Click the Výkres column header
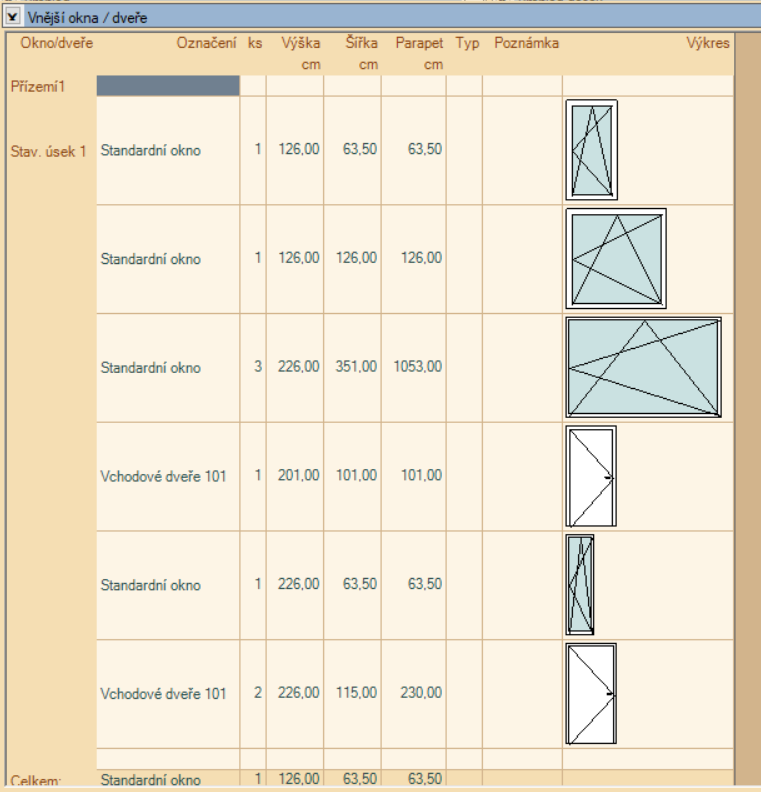 tap(707, 43)
